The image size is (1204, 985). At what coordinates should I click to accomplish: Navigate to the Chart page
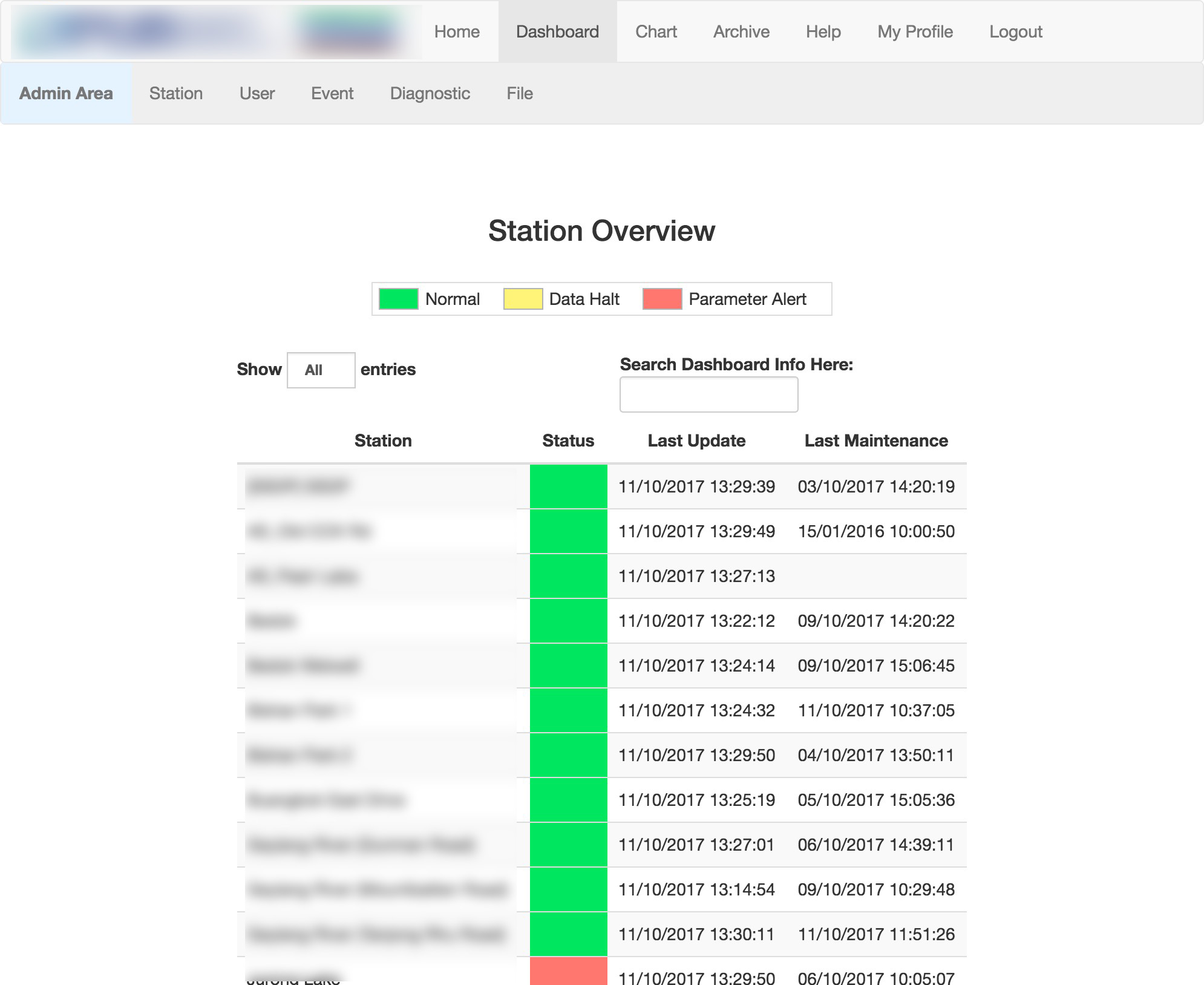(656, 31)
